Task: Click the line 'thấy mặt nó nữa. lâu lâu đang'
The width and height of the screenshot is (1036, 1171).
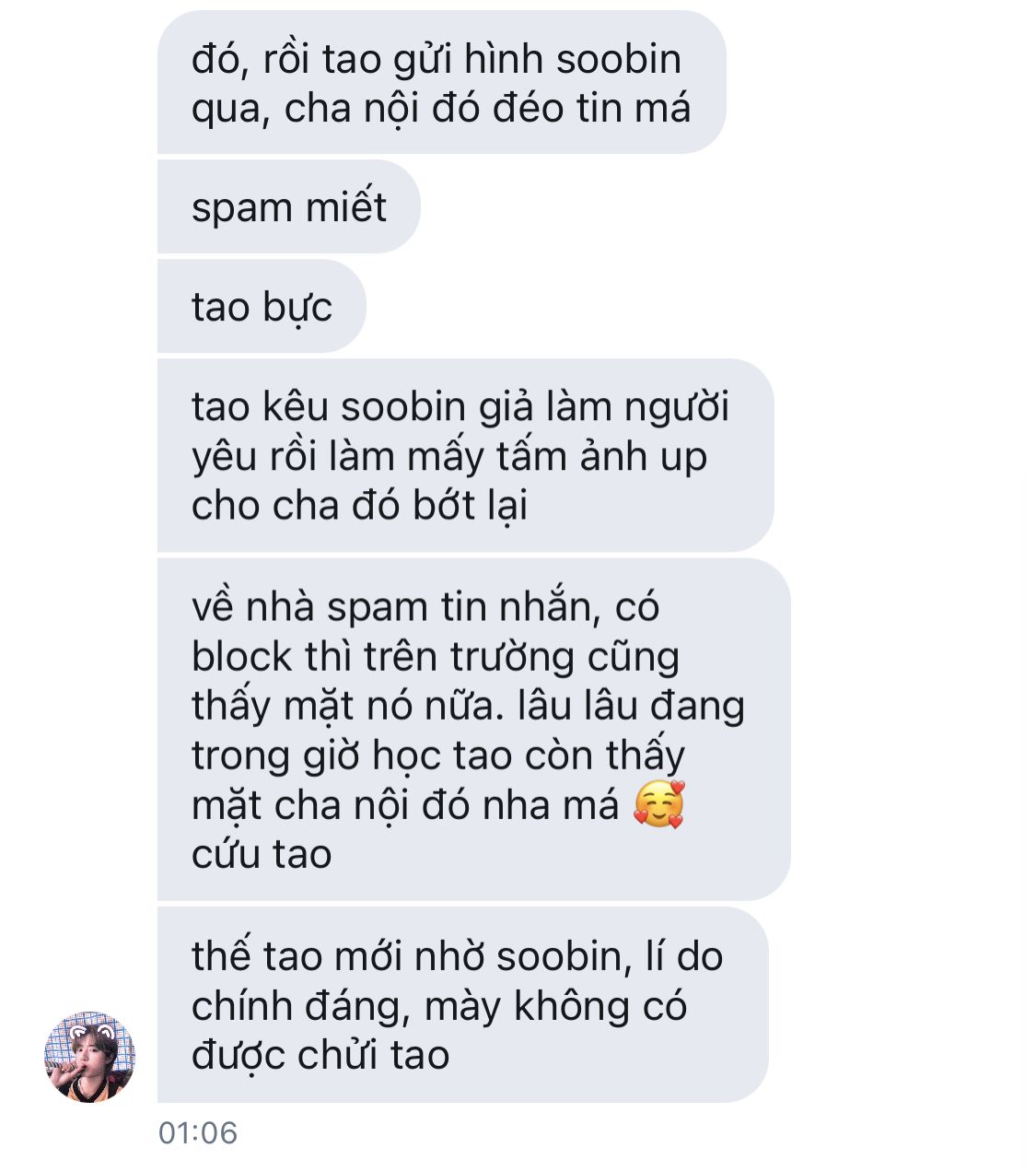Action: point(468,706)
